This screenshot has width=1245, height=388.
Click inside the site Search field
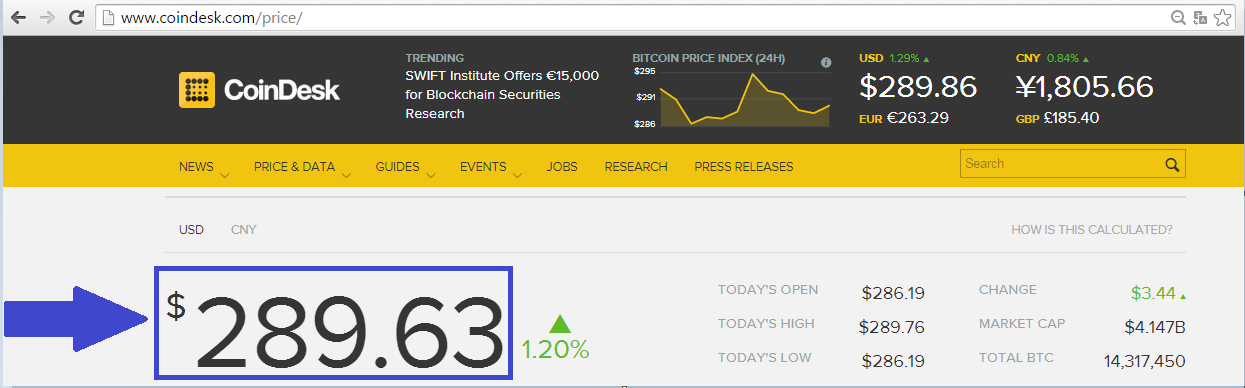(x=1060, y=164)
